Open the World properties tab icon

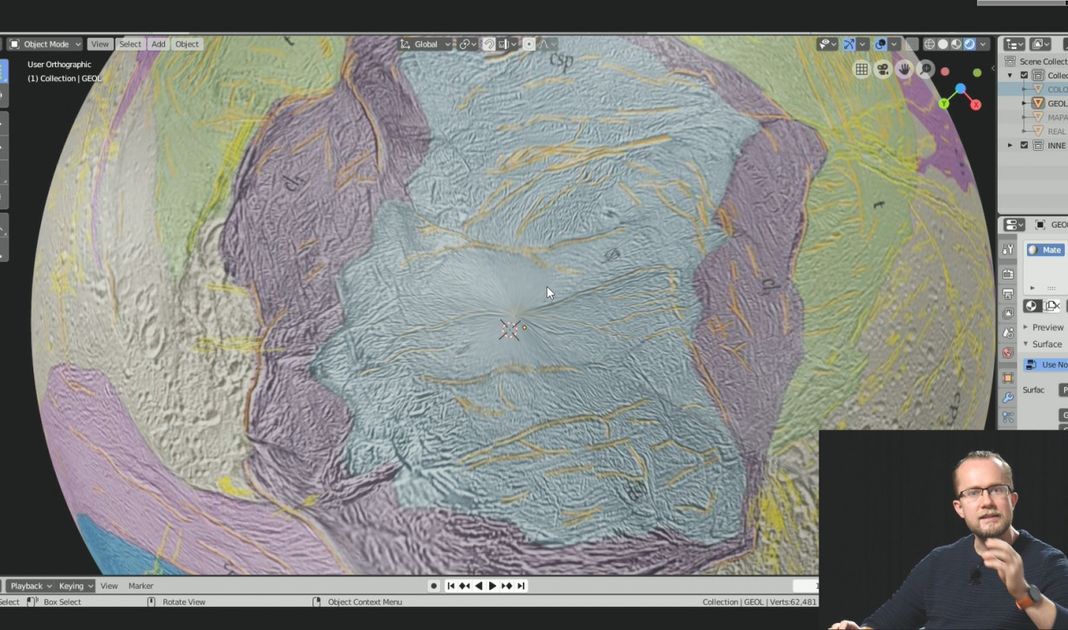[x=1008, y=353]
